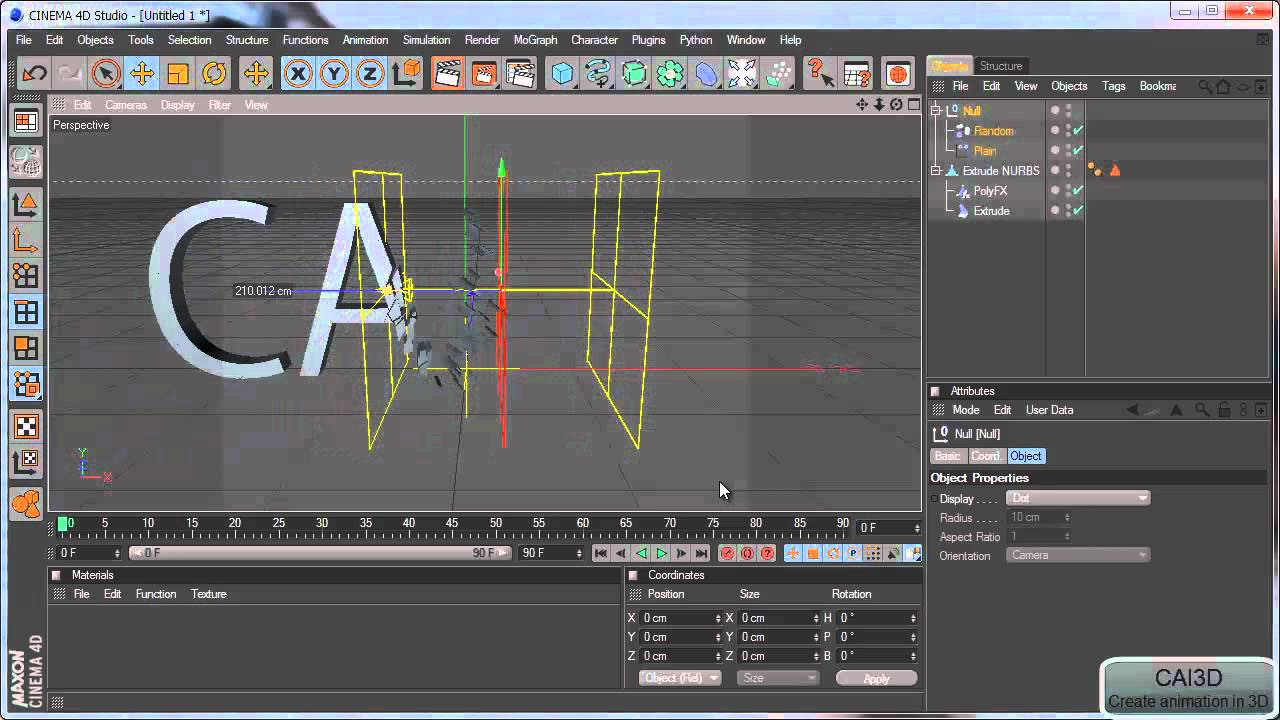
Task: Click the Apply button
Action: pyautogui.click(x=876, y=678)
